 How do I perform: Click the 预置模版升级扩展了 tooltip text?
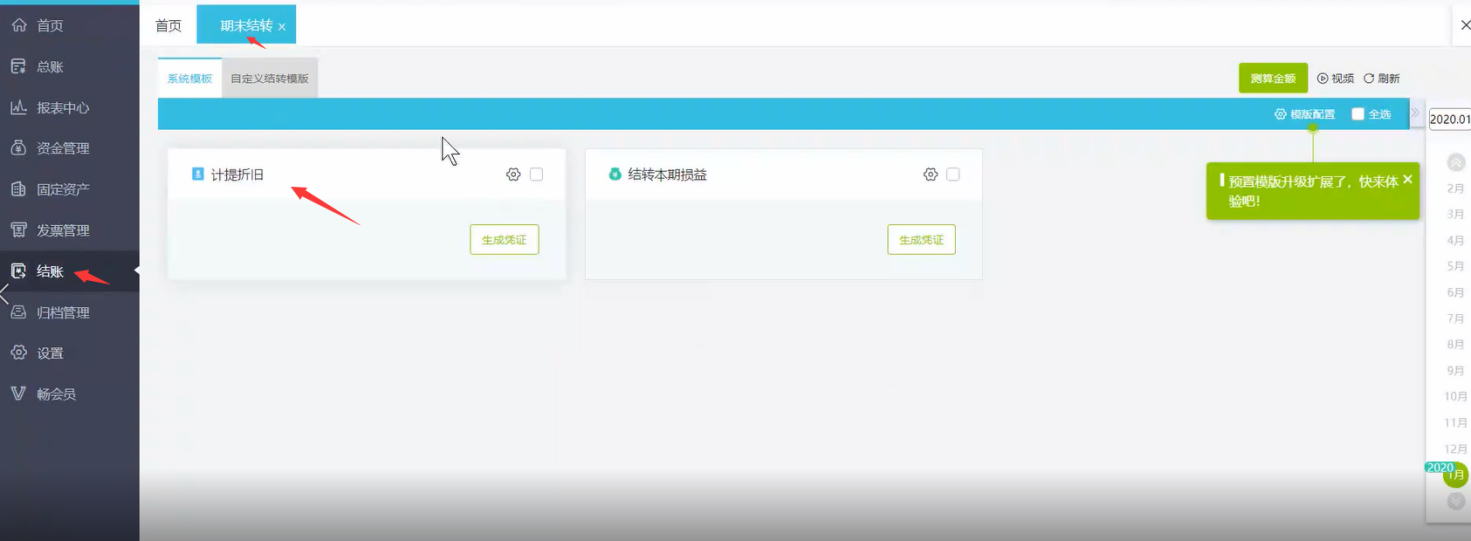(1313, 191)
